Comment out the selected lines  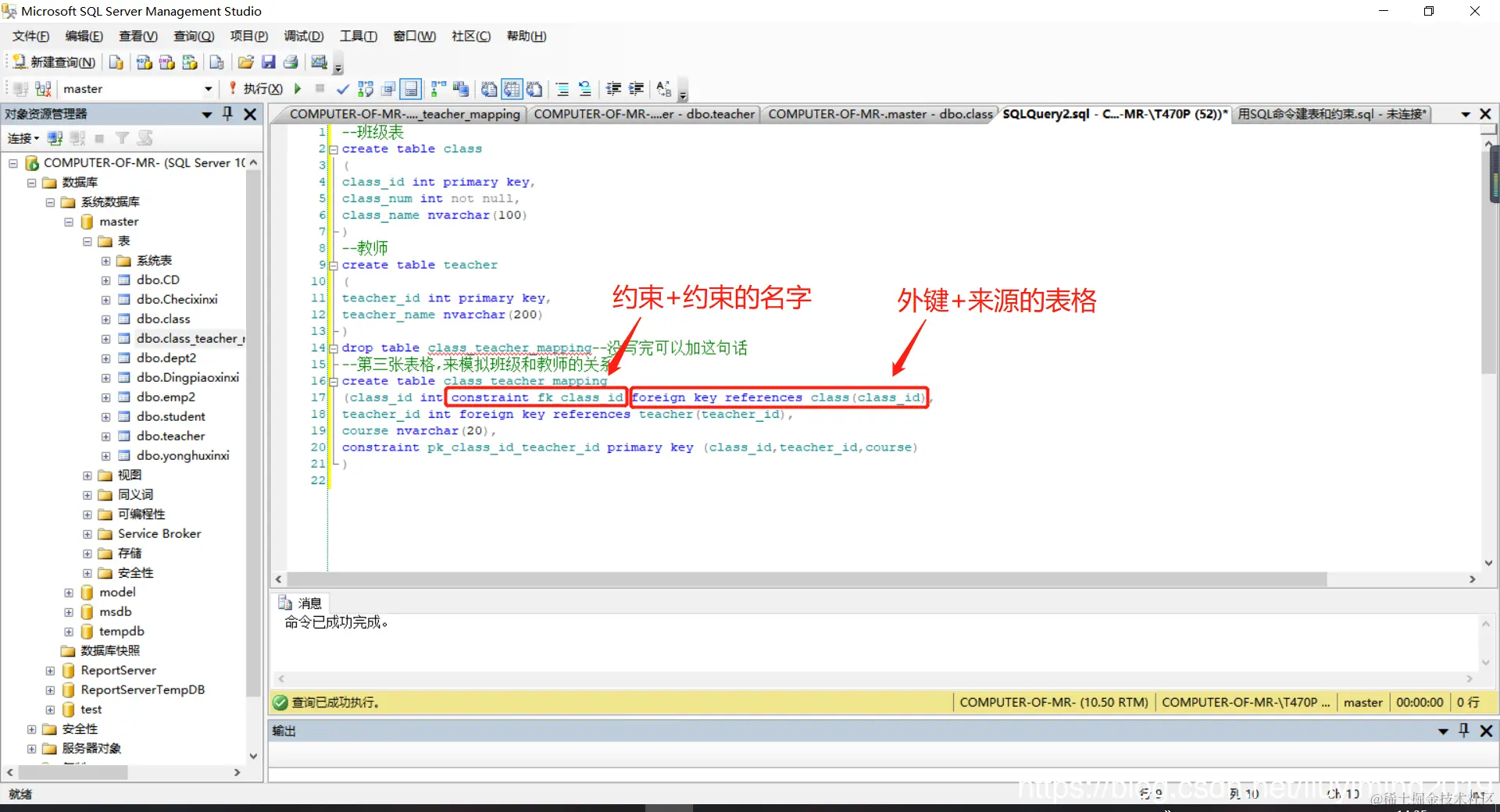tap(562, 89)
